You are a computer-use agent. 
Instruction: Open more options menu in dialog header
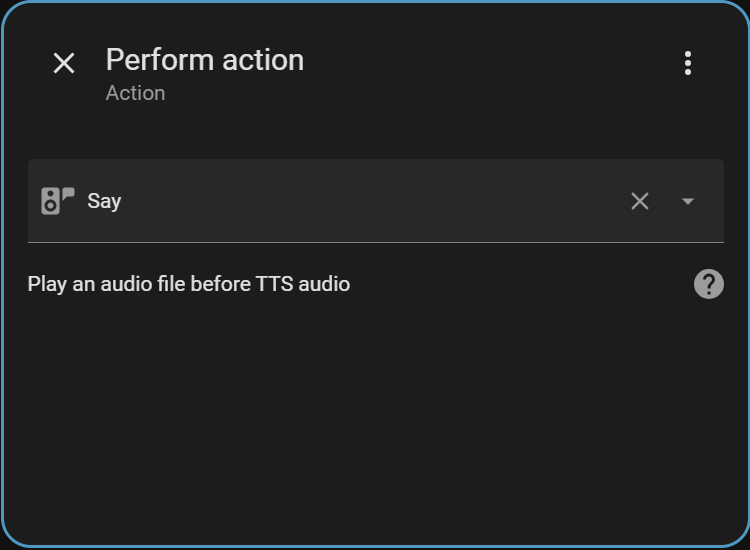(688, 63)
